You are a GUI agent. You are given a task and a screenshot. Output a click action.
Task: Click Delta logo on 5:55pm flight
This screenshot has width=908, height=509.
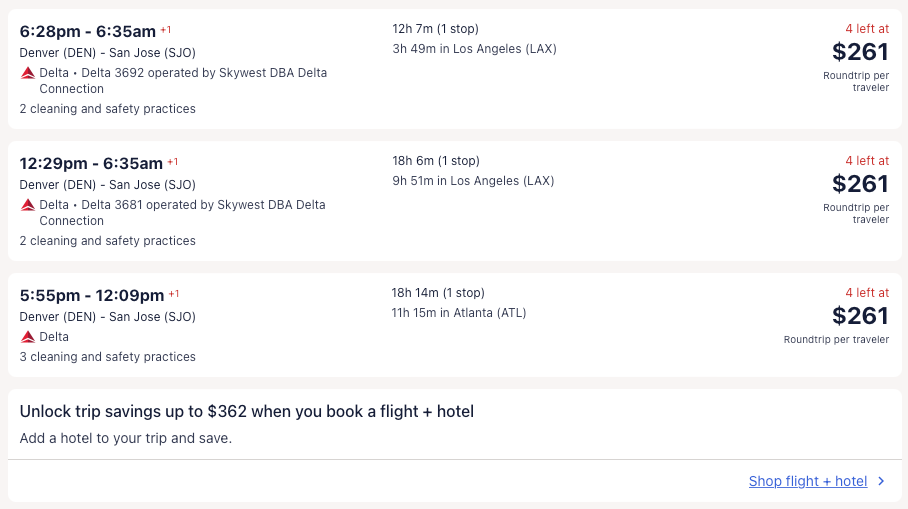[x=28, y=337]
